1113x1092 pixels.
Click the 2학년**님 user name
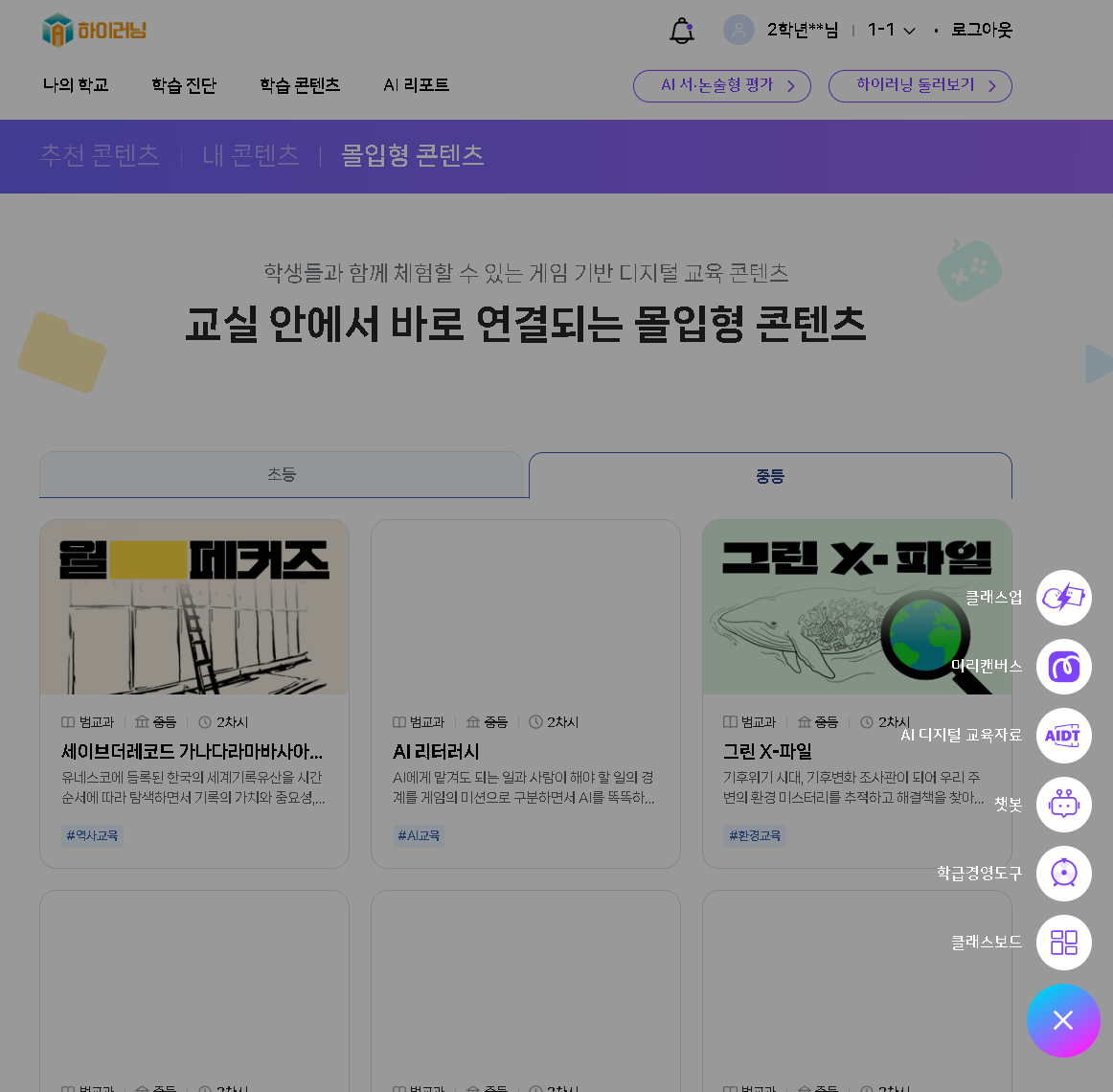(802, 30)
